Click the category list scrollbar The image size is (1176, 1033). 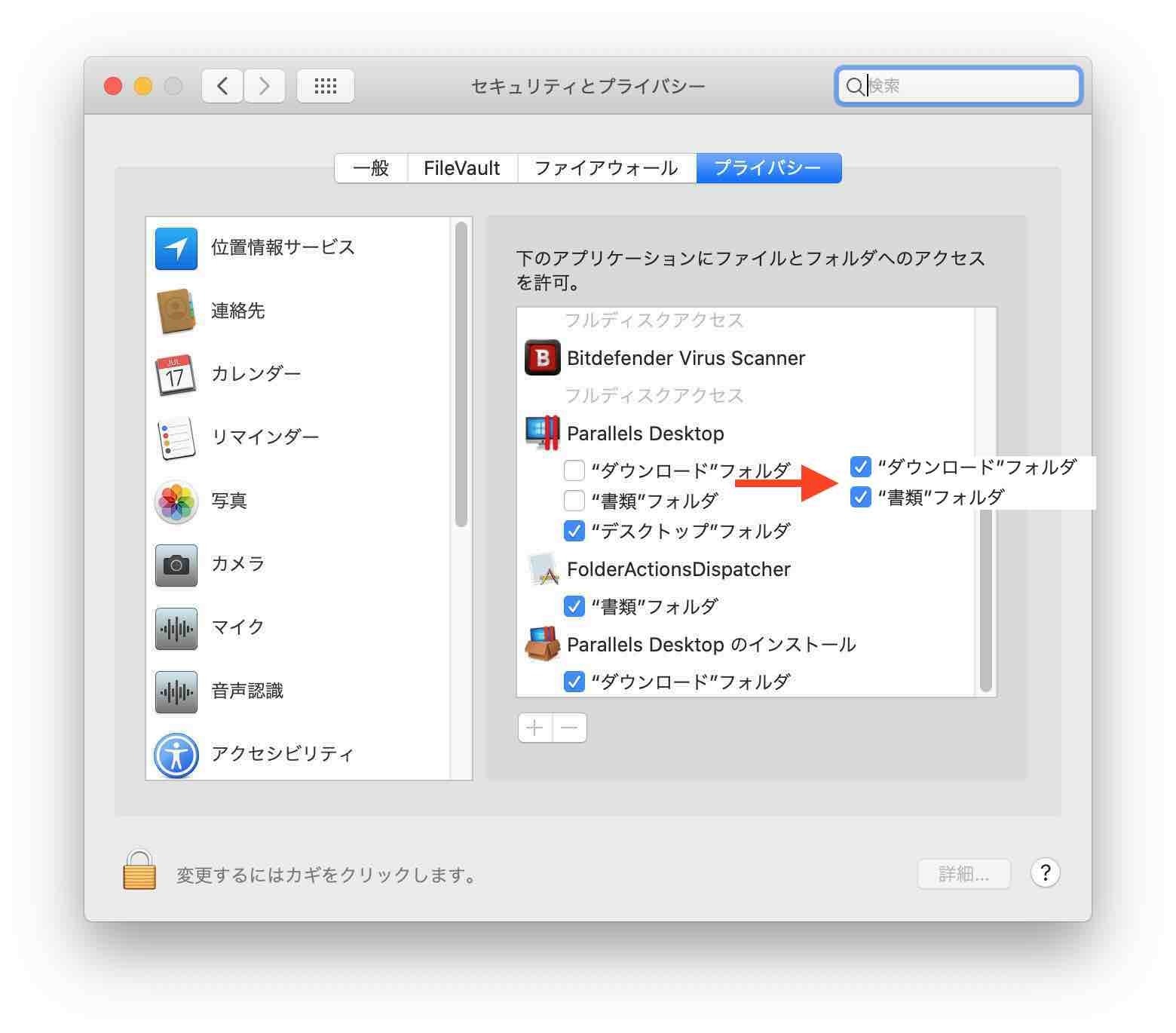coord(461,375)
